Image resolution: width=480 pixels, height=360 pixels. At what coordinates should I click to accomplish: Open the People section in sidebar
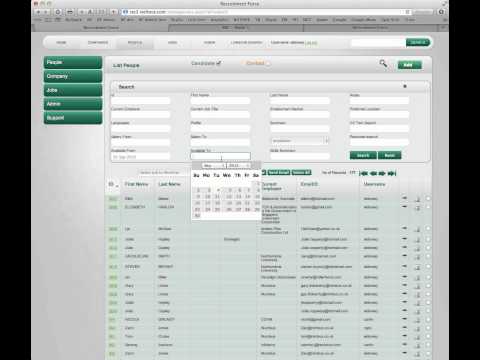tap(73, 62)
